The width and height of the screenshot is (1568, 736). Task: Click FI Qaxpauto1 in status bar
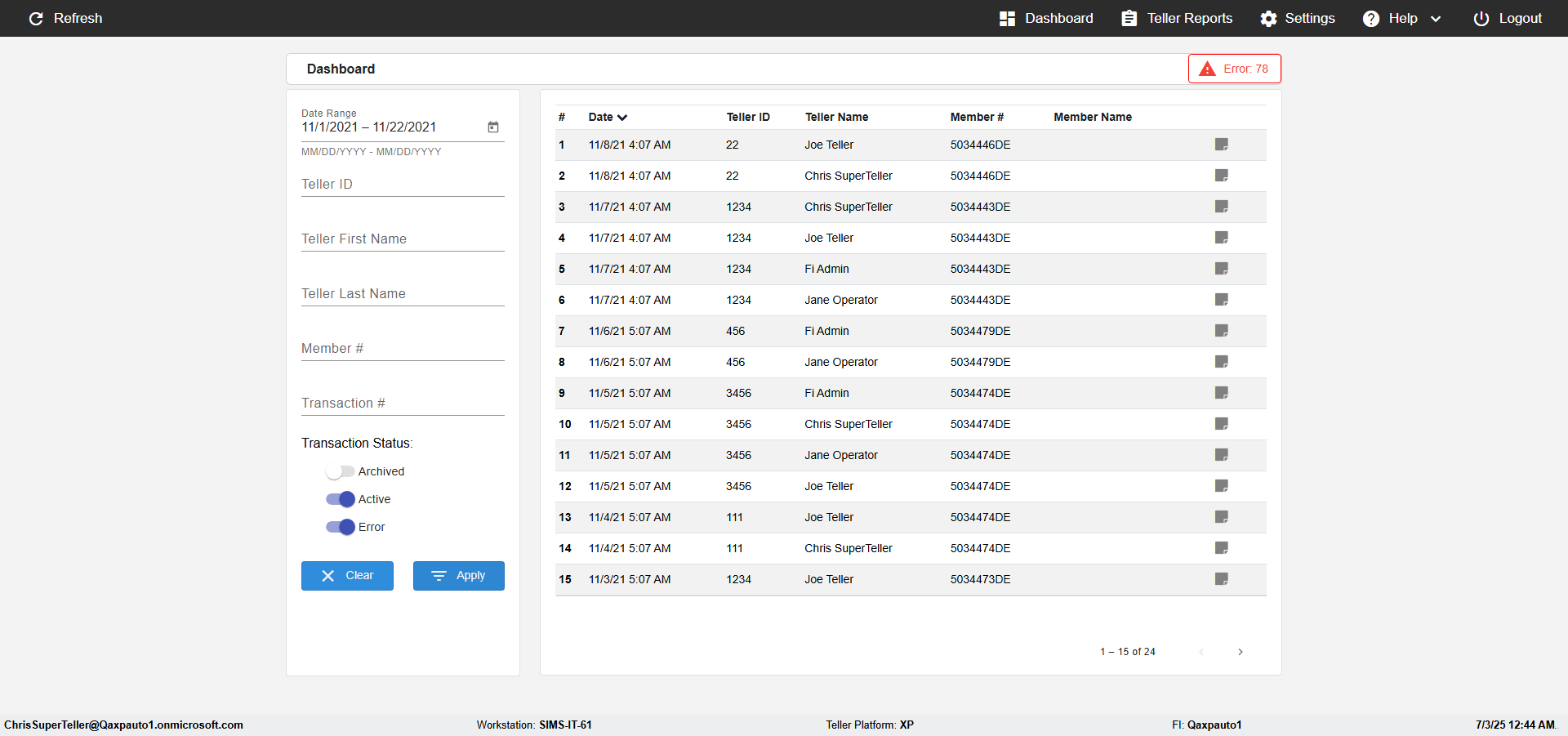coord(1206,725)
